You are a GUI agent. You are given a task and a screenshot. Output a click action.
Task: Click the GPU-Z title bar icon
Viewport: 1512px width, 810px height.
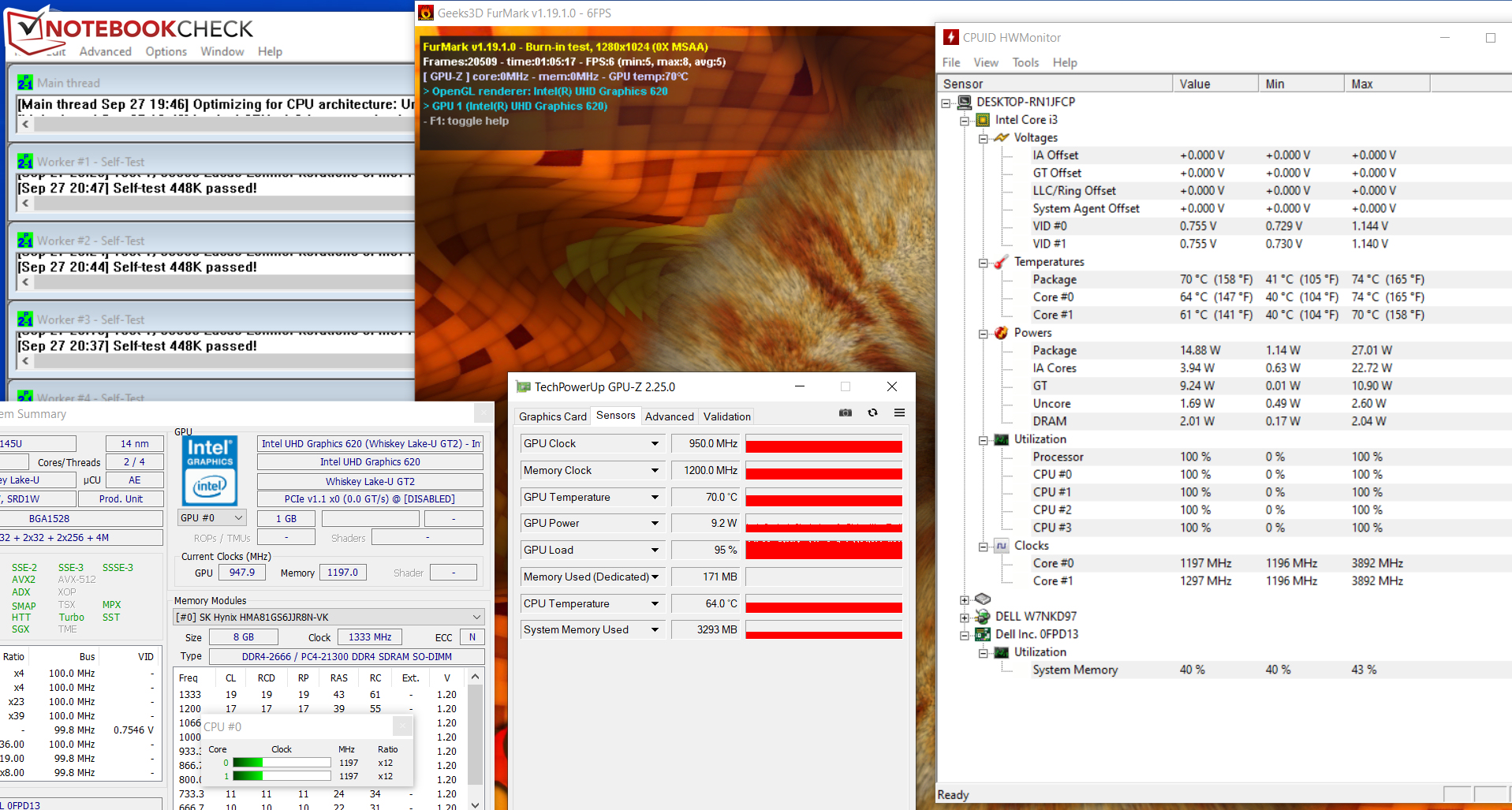click(x=523, y=386)
